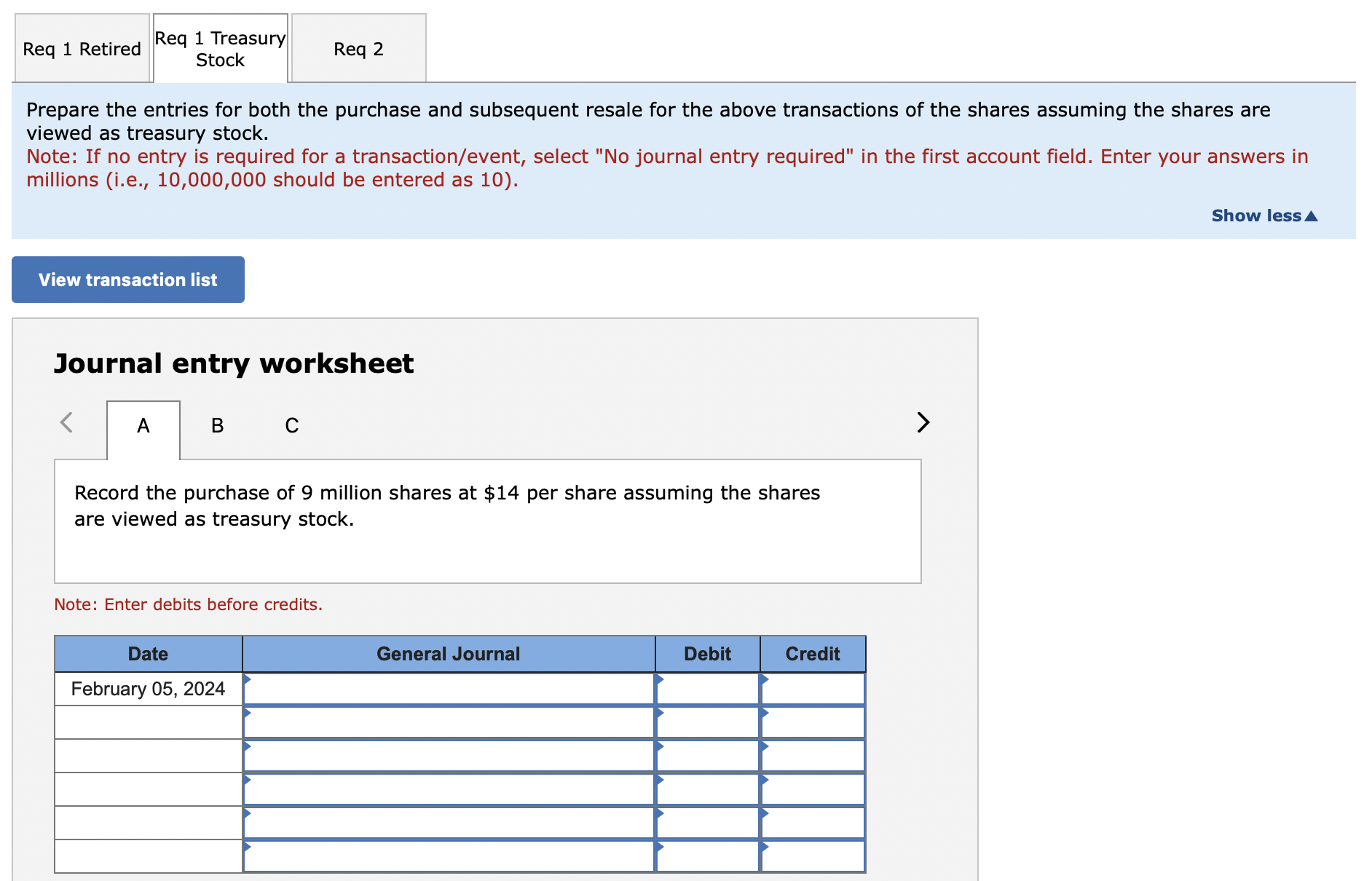Click Debit field in fifth row
The height and width of the screenshot is (881, 1372).
point(708,823)
